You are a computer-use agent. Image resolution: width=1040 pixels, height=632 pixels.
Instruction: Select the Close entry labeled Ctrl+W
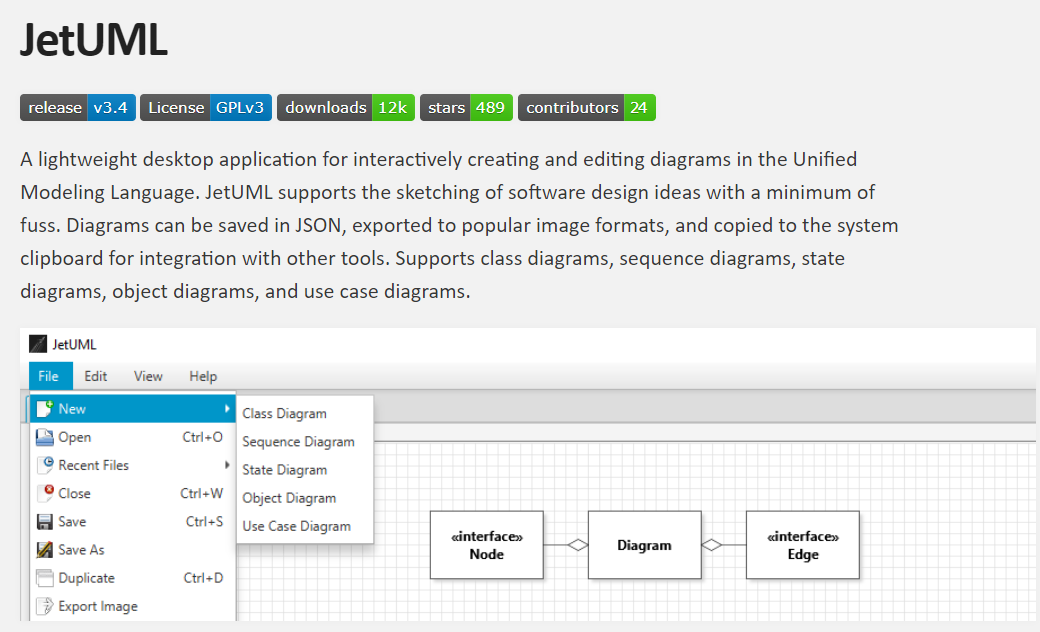(x=132, y=493)
